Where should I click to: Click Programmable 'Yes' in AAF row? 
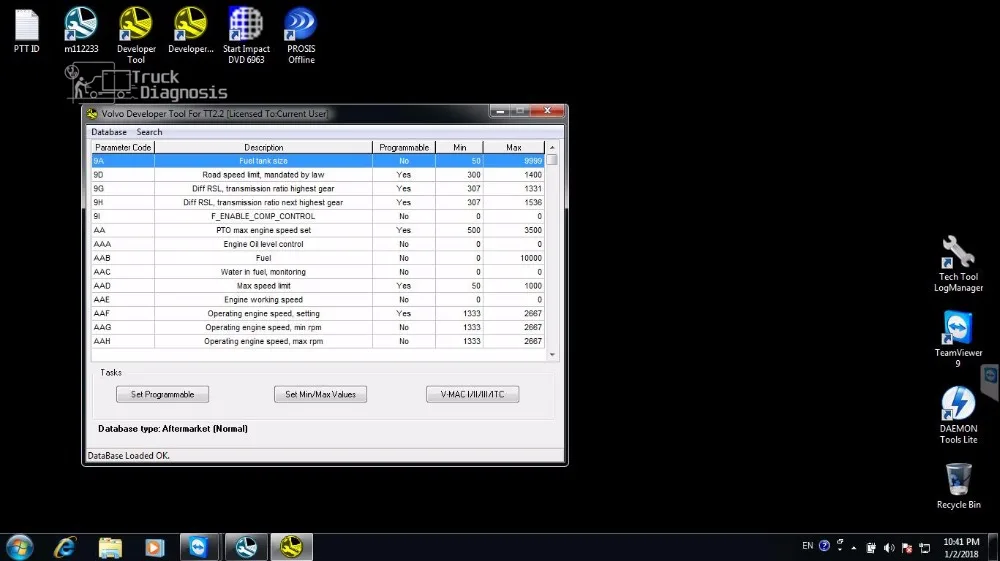click(404, 314)
